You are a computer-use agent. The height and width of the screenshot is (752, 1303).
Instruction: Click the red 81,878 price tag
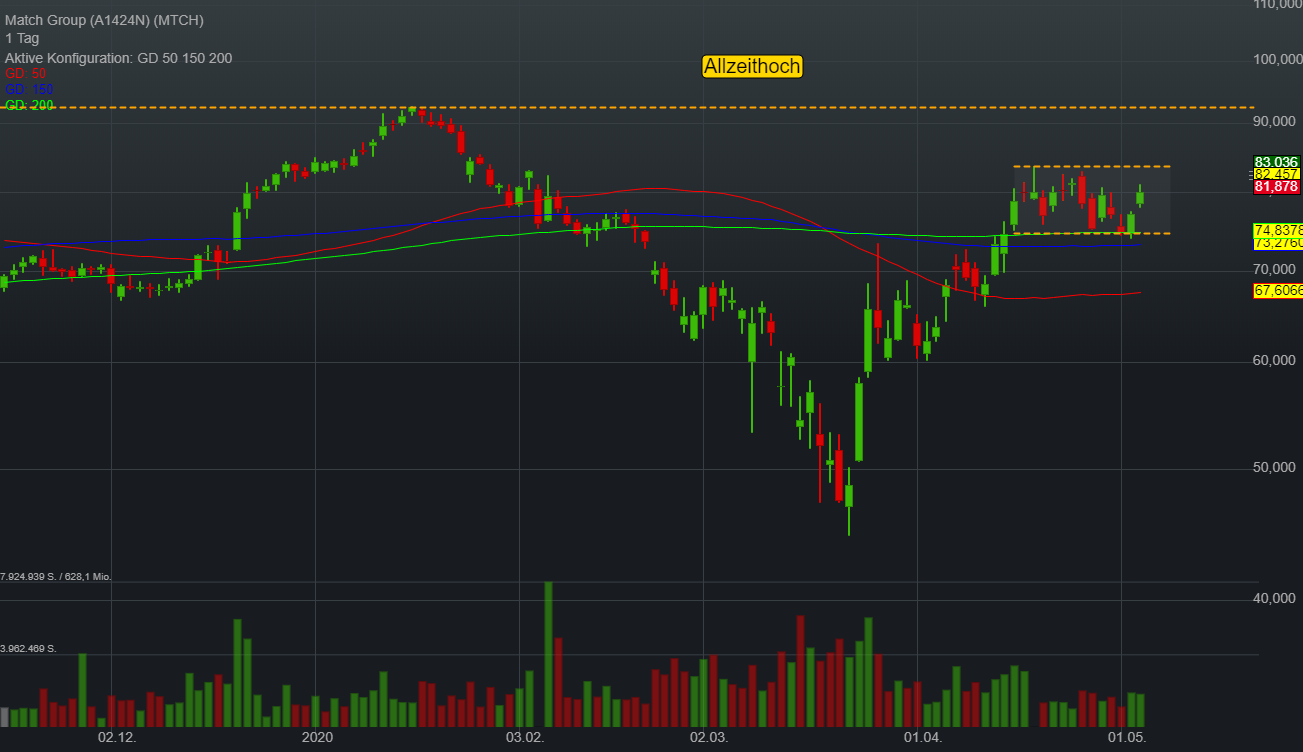point(1276,186)
